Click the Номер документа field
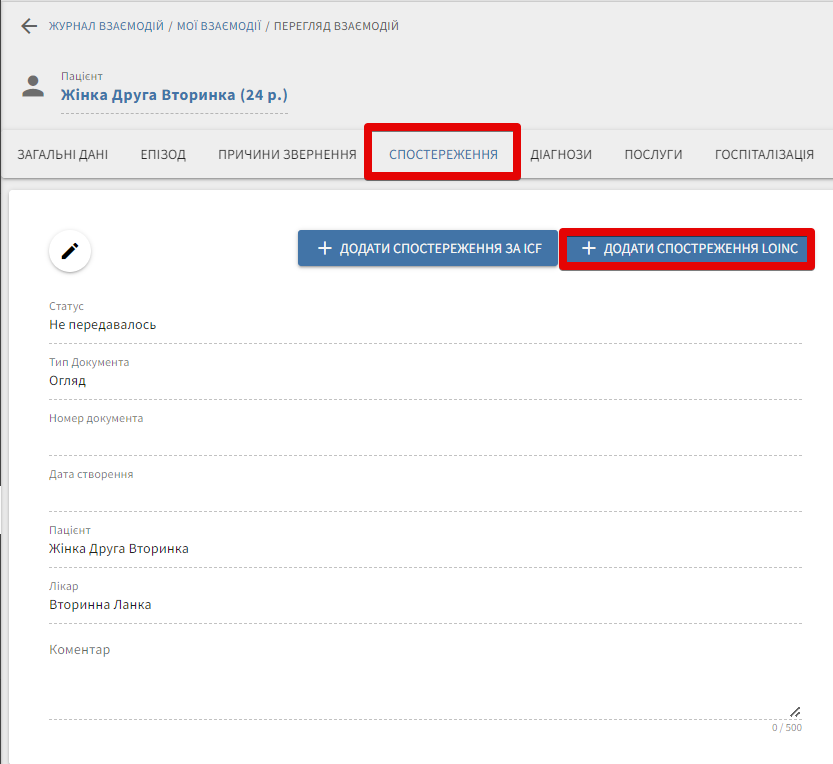Viewport: 833px width, 764px height. pos(425,439)
